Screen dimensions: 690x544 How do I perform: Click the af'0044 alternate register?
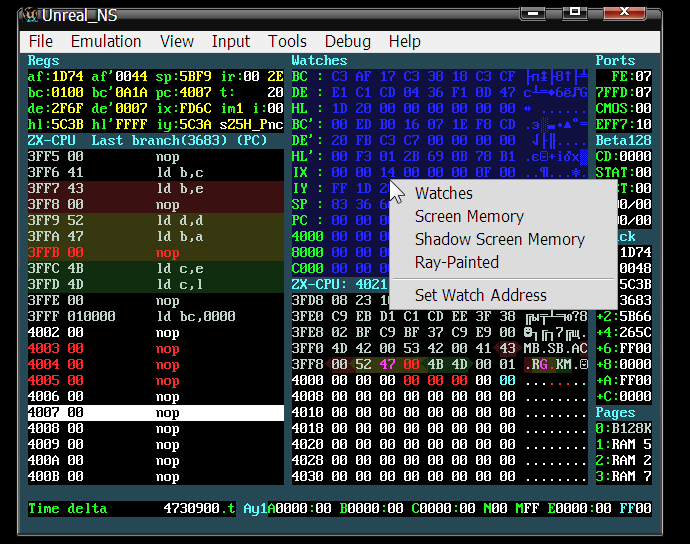tap(119, 77)
